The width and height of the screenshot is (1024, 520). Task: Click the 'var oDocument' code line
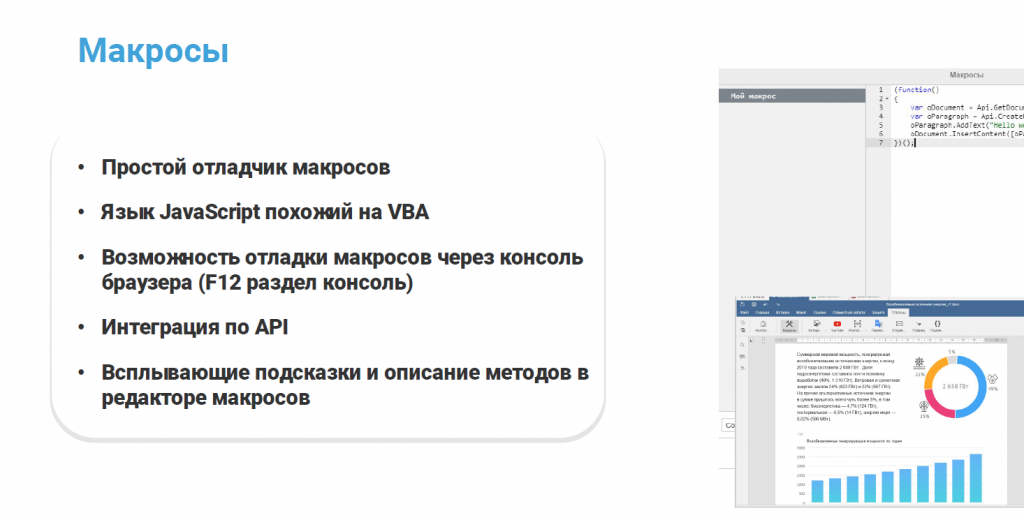(967, 107)
